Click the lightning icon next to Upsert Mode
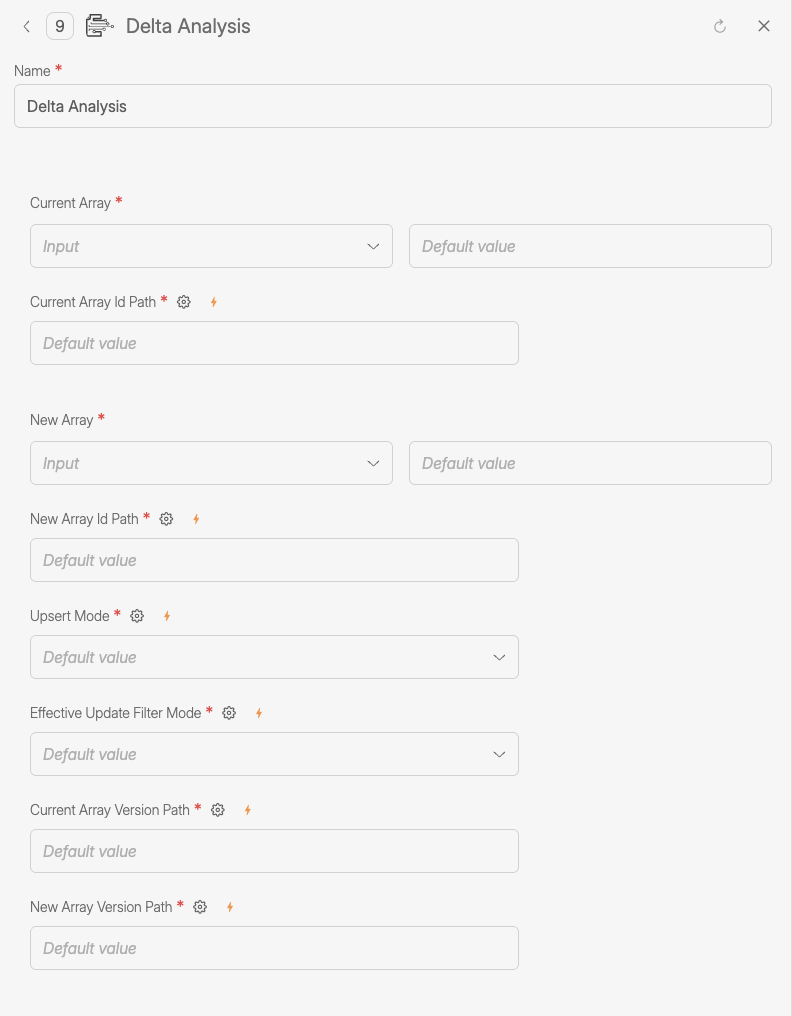792x1016 pixels. click(x=166, y=615)
